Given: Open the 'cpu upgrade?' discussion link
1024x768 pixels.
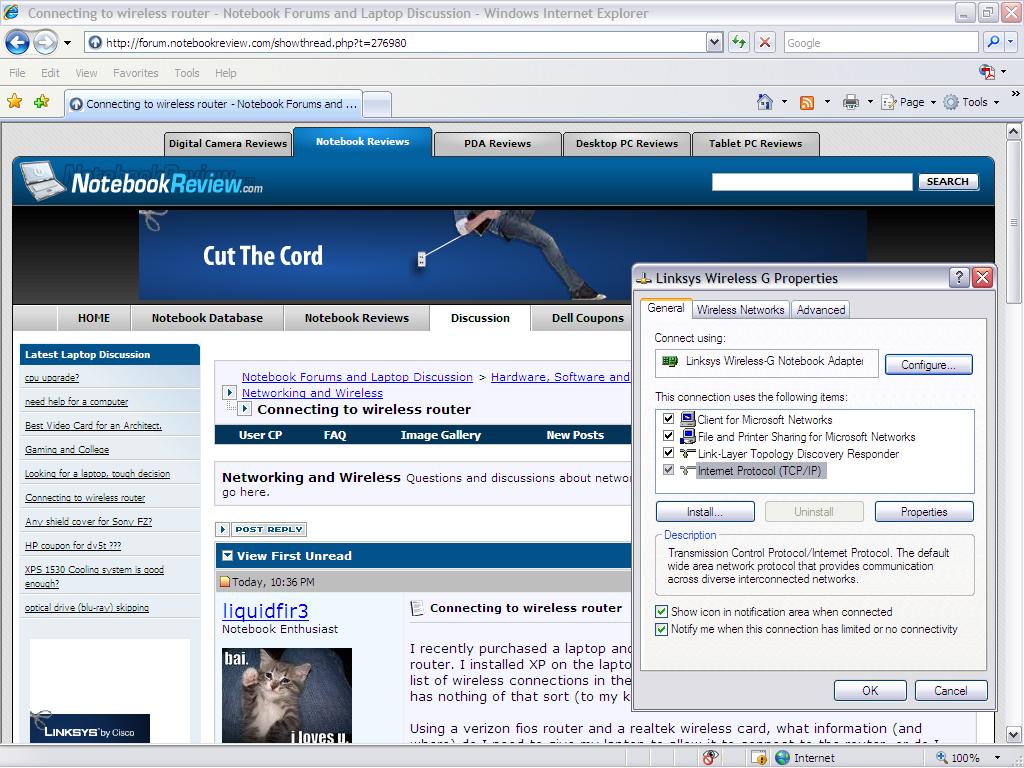Looking at the screenshot, I should [52, 377].
